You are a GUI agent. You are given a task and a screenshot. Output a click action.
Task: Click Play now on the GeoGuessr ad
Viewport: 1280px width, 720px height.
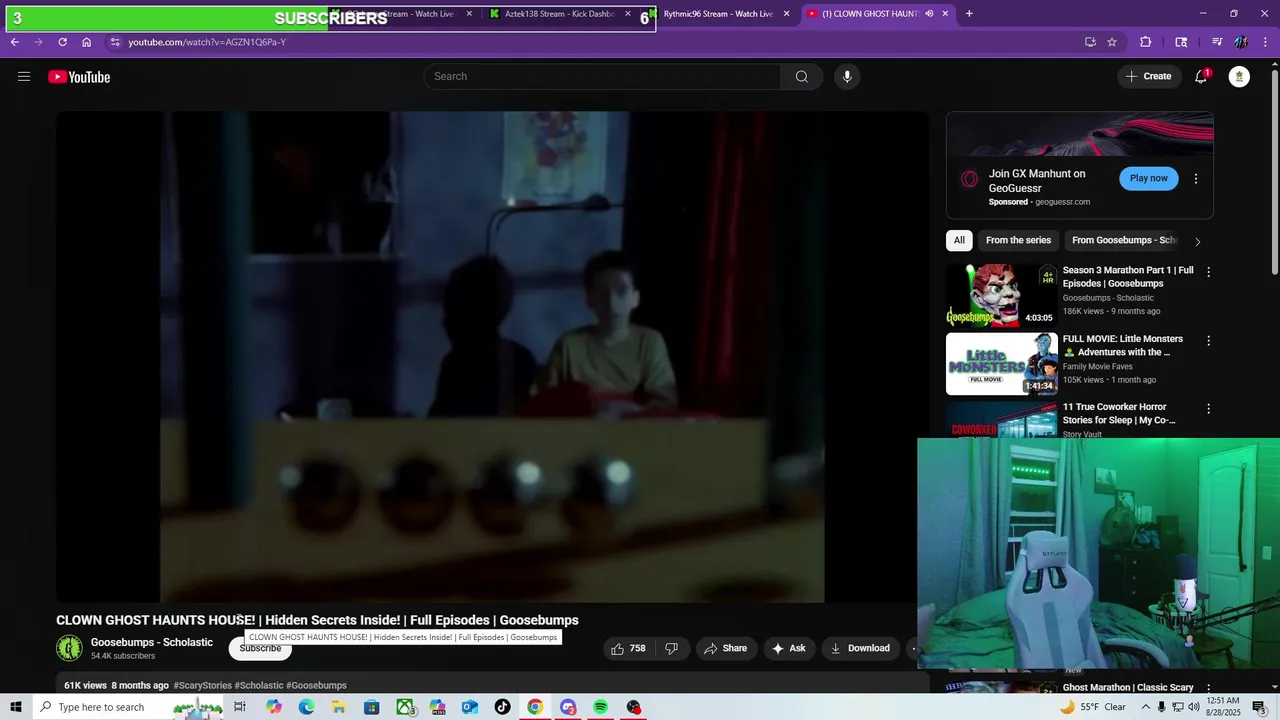point(1148,178)
